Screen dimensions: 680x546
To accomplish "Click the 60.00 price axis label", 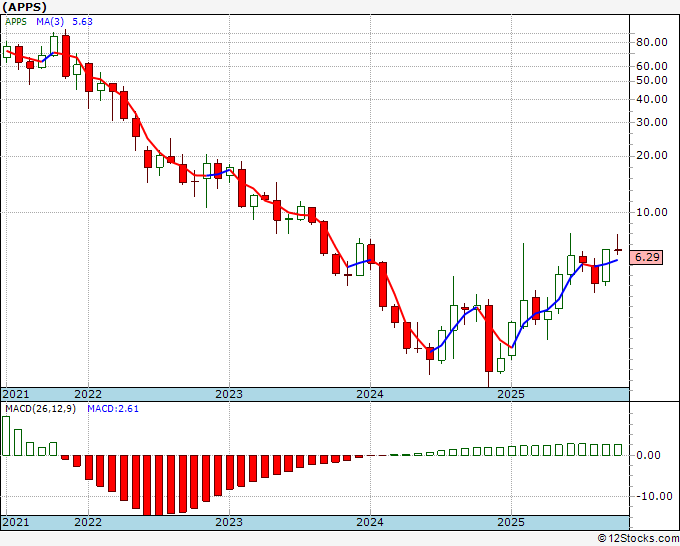I will [651, 66].
